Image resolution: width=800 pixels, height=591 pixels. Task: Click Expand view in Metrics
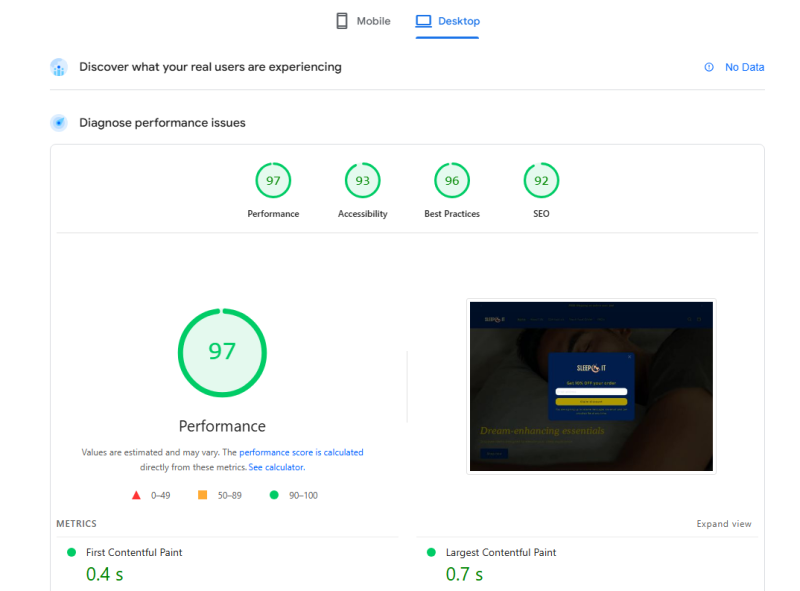(723, 524)
